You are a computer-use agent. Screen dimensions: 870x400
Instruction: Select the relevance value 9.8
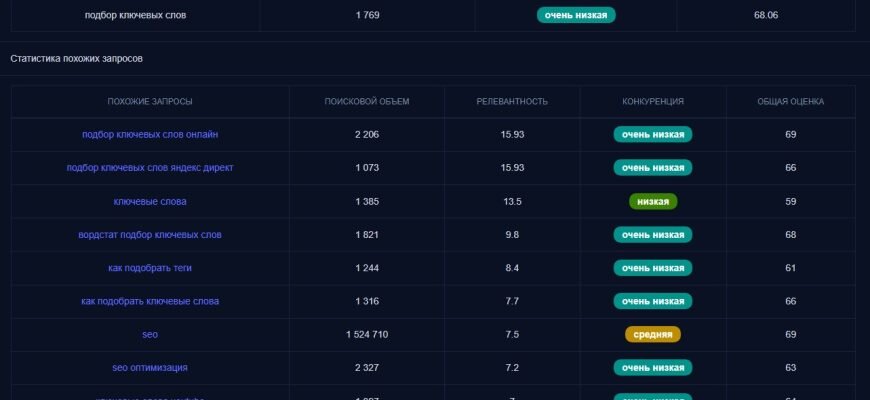[512, 235]
